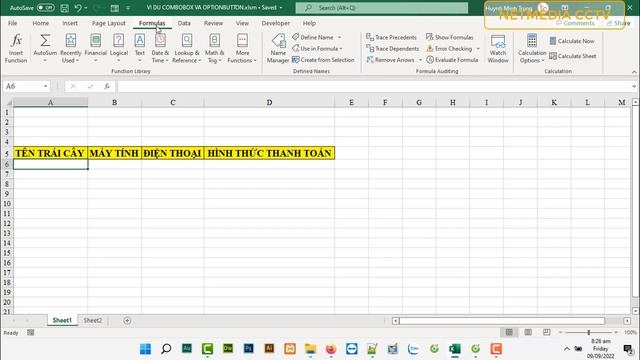Screen dimensions: 640x360
Task: Open the Name Box dropdown arrow
Action: [45, 86]
